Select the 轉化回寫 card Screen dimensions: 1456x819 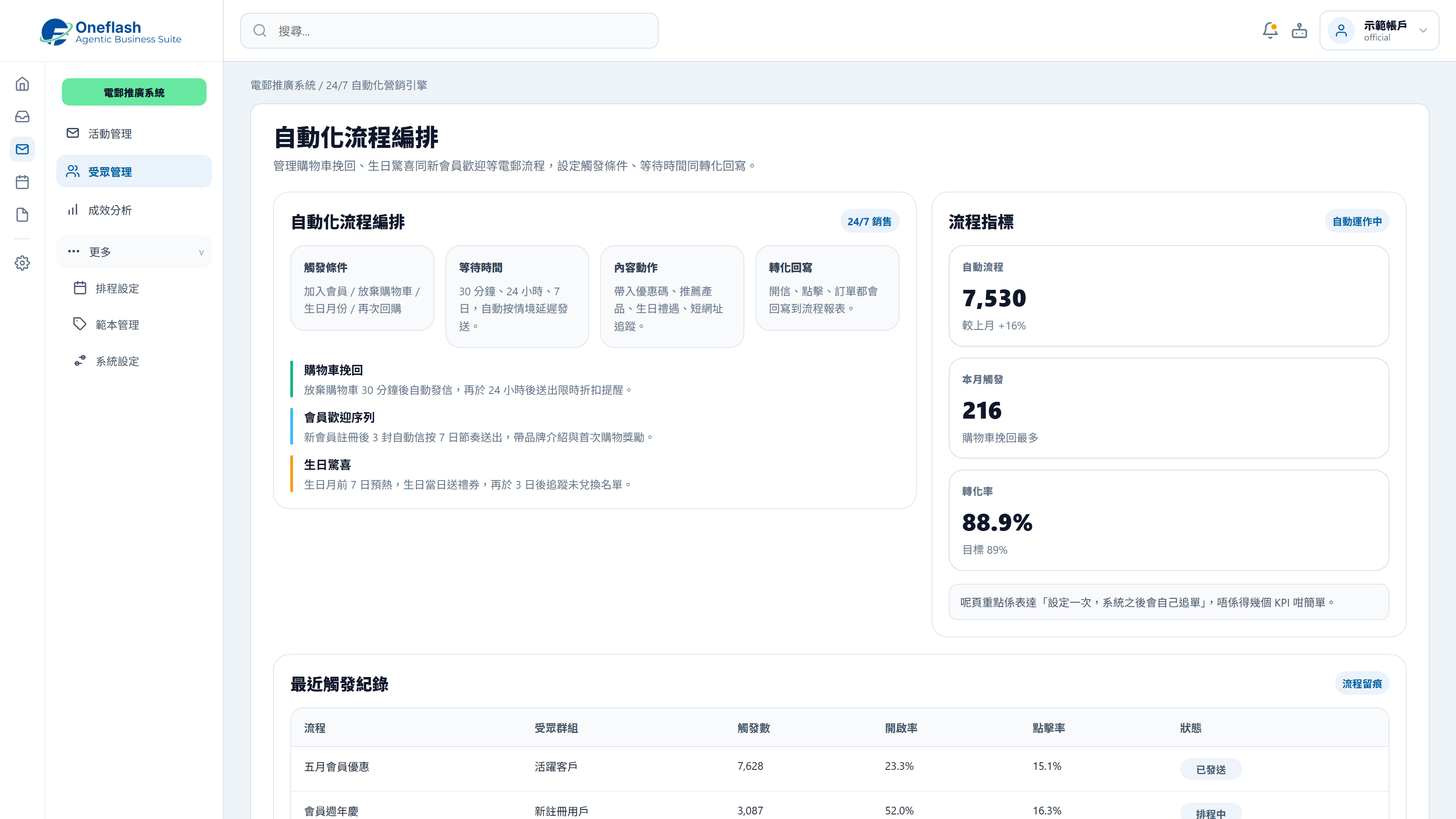pyautogui.click(x=827, y=288)
